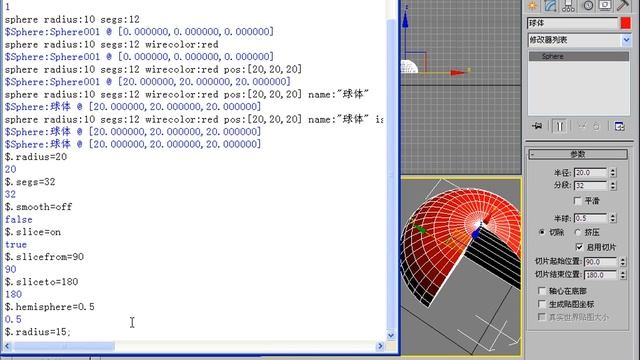The image size is (640, 360).
Task: Click the listener horizontal scroll right arrow
Action: [380, 346]
